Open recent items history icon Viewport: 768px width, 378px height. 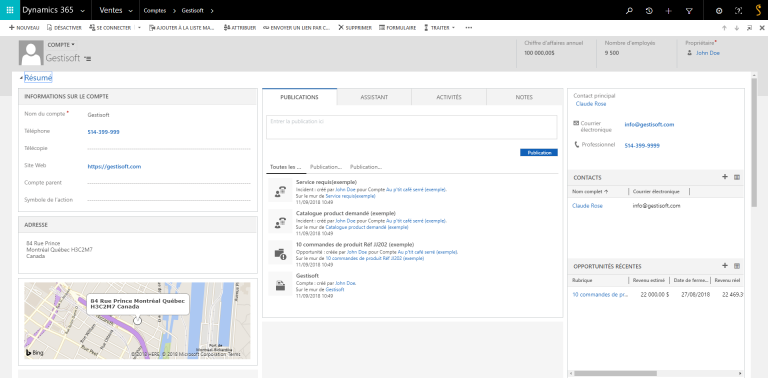[x=649, y=10]
